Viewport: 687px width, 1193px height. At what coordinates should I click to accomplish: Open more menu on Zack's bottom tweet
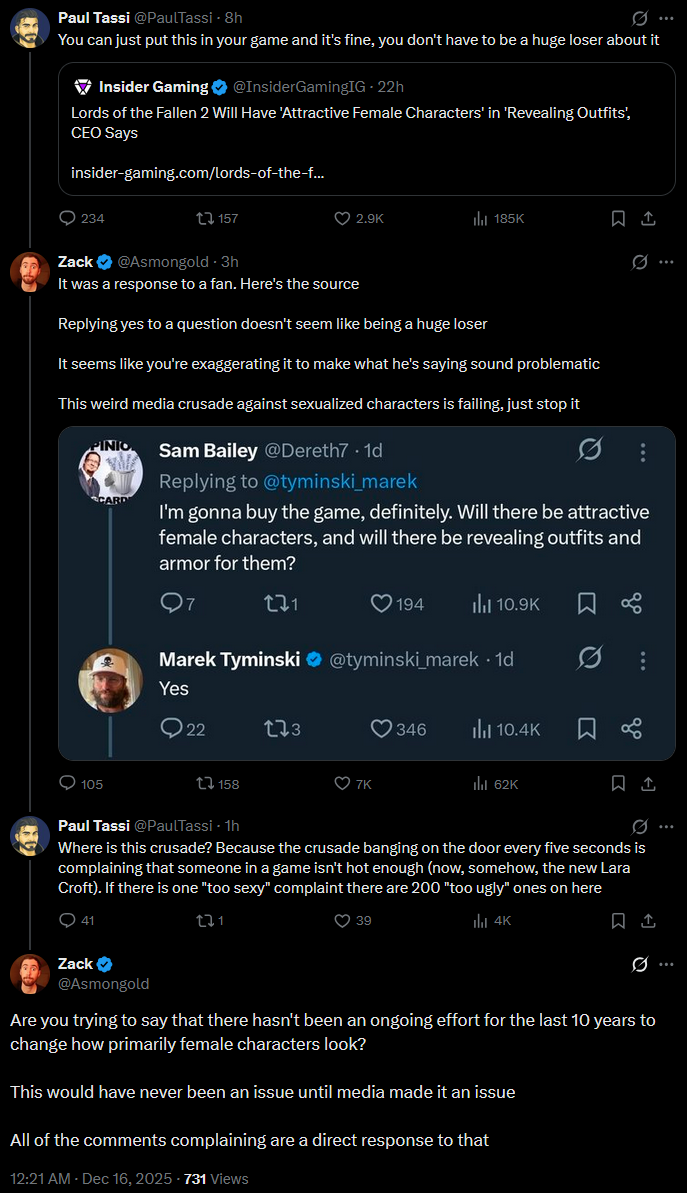point(666,964)
